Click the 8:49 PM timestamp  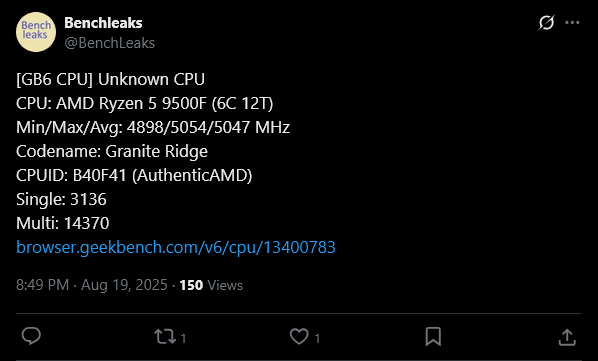pos(42,285)
